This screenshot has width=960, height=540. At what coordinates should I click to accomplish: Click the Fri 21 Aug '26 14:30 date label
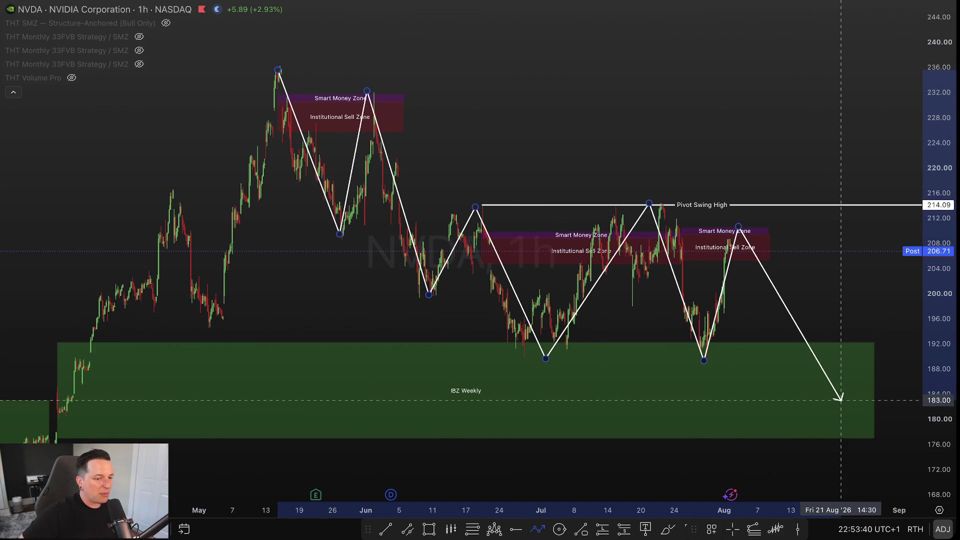coord(841,510)
